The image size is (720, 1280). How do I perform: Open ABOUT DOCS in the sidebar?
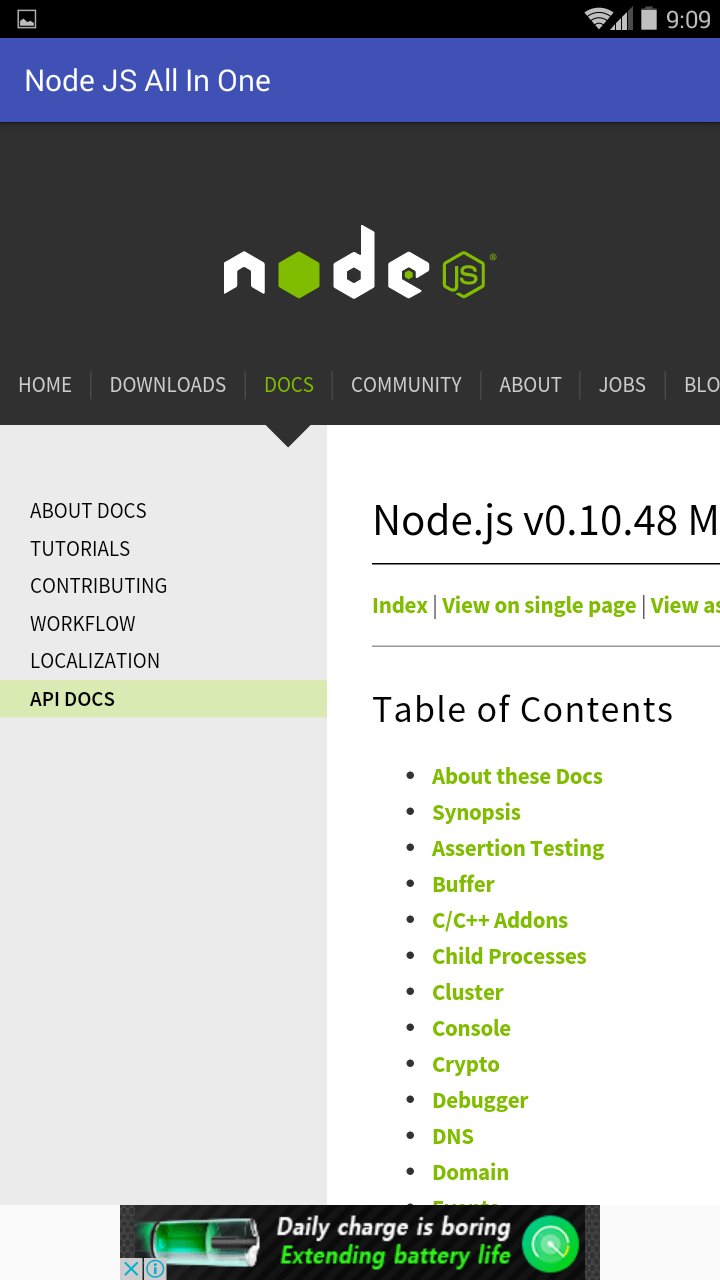point(88,511)
